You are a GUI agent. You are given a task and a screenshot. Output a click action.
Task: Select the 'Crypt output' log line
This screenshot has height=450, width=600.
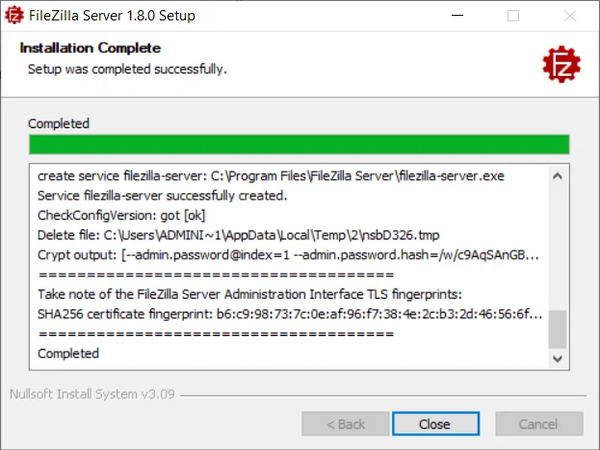click(x=286, y=255)
